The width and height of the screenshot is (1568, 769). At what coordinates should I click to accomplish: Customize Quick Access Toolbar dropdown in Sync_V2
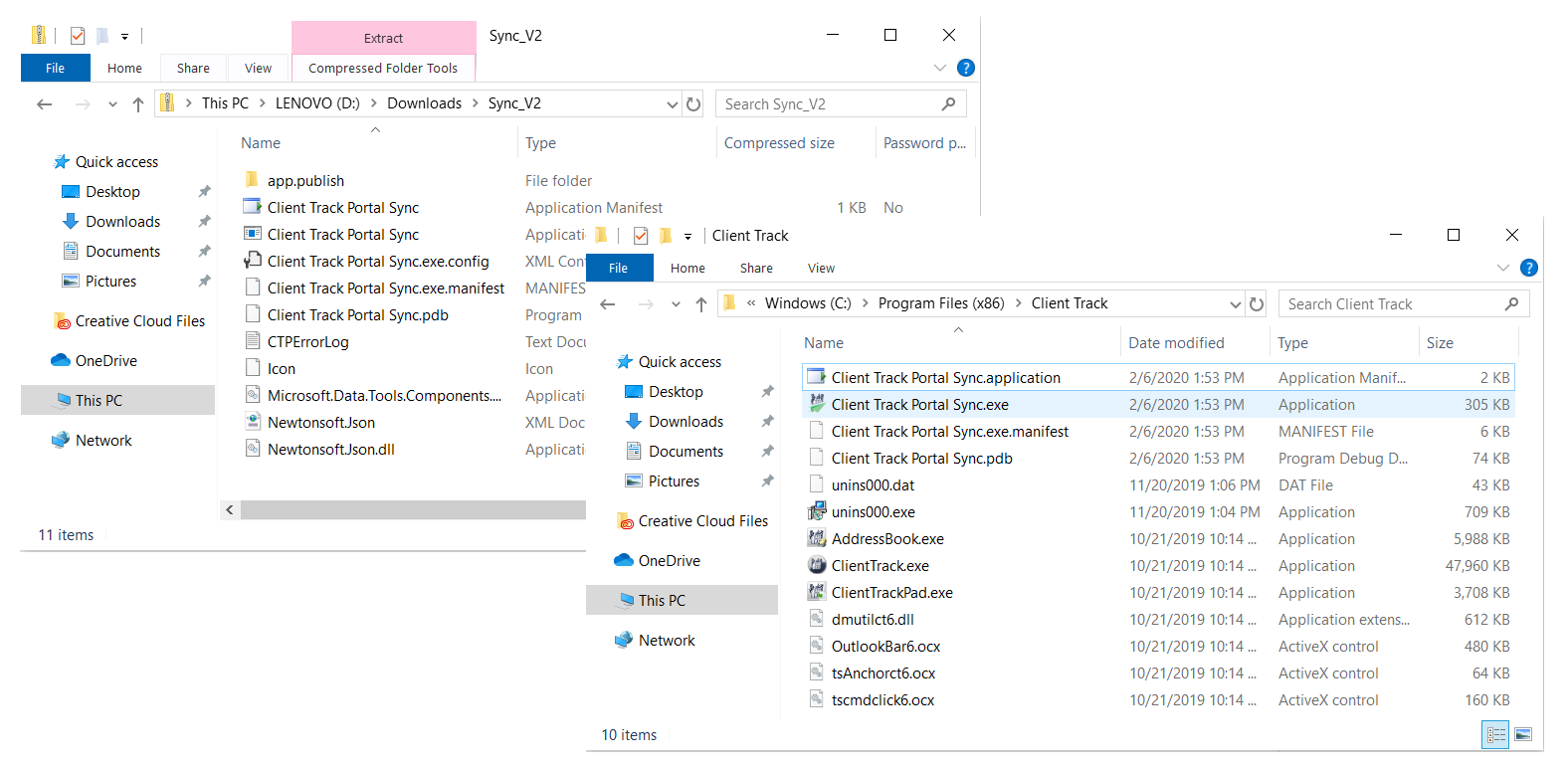(124, 36)
